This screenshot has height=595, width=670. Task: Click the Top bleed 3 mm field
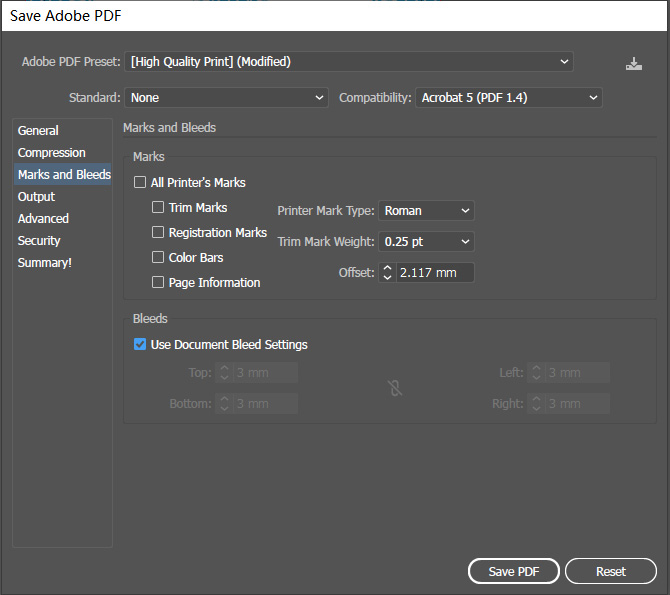pyautogui.click(x=265, y=373)
